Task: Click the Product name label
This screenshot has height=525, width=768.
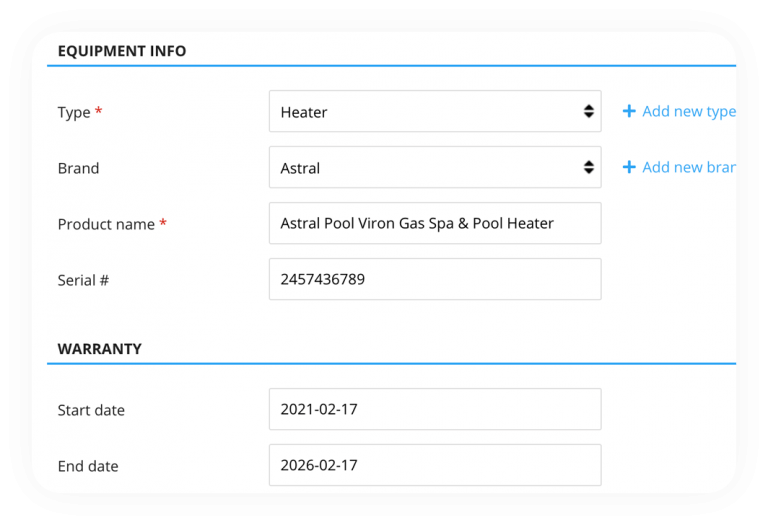Action: pos(106,225)
